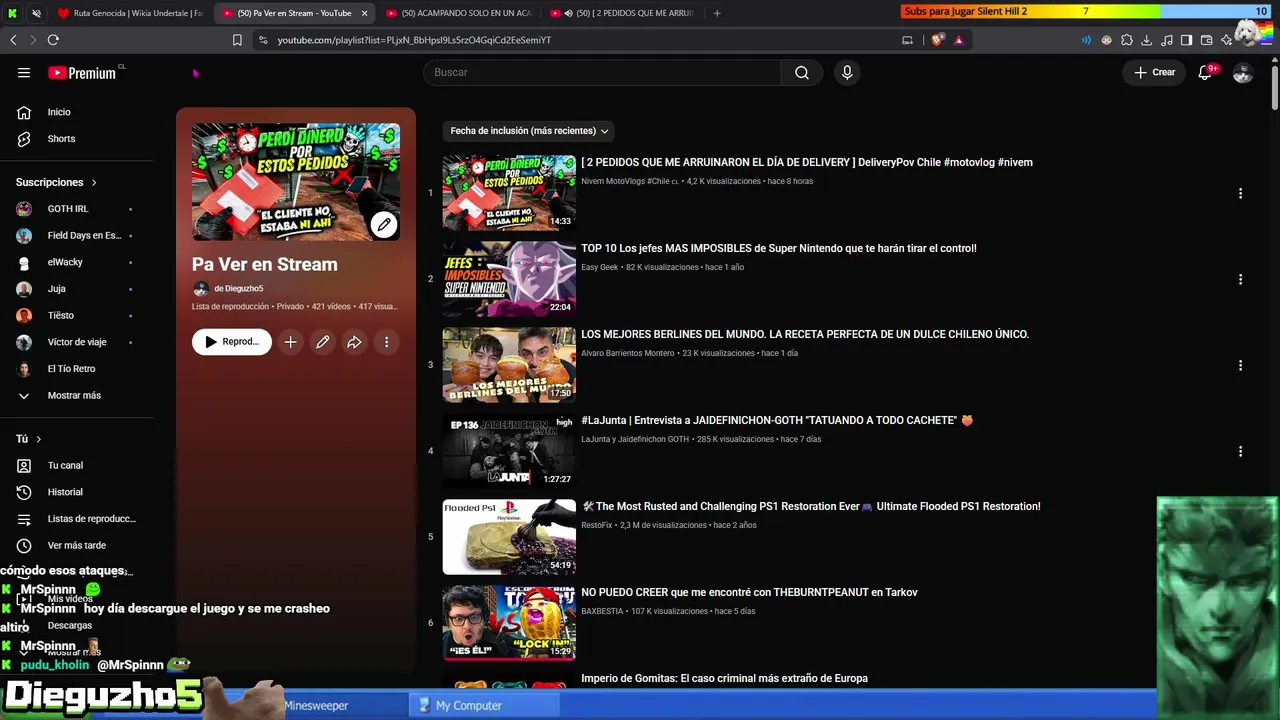Edit playlist details with the pencil button
Viewport: 1280px width, 720px height.
(x=322, y=342)
